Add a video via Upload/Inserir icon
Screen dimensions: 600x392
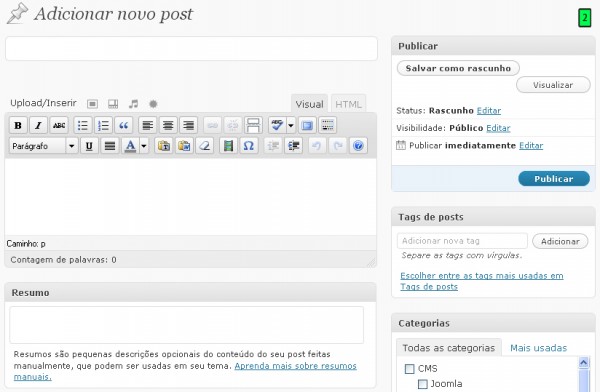click(113, 104)
